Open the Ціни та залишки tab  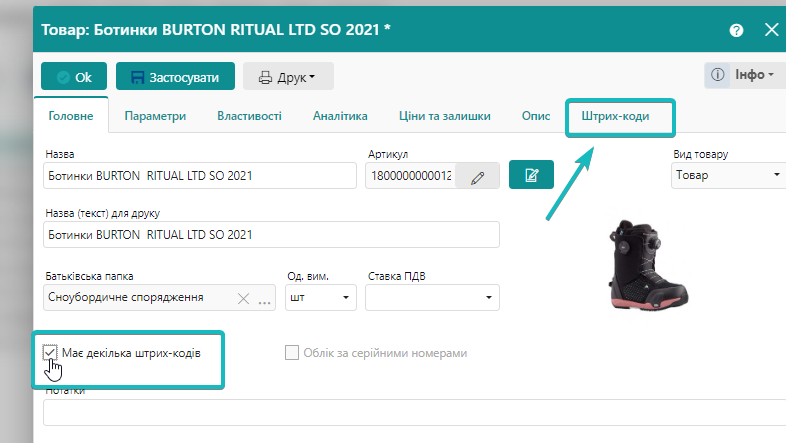coord(444,116)
